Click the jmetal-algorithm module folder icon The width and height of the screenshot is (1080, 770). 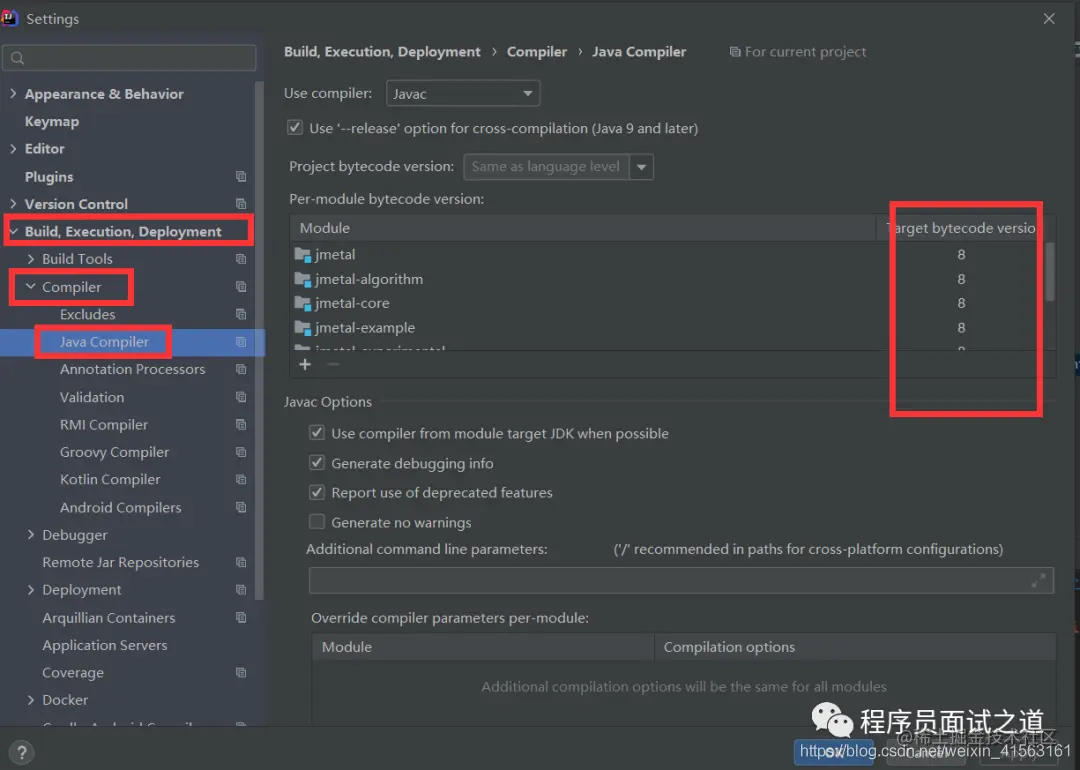coord(302,280)
